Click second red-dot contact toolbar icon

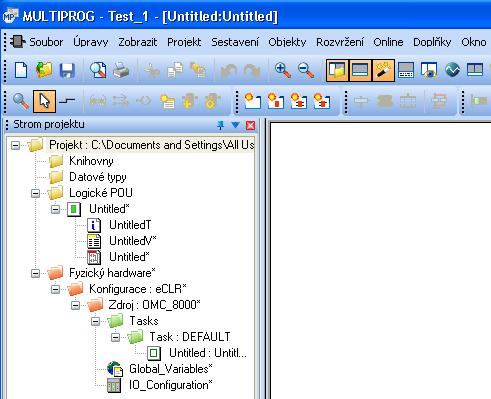click(x=276, y=101)
